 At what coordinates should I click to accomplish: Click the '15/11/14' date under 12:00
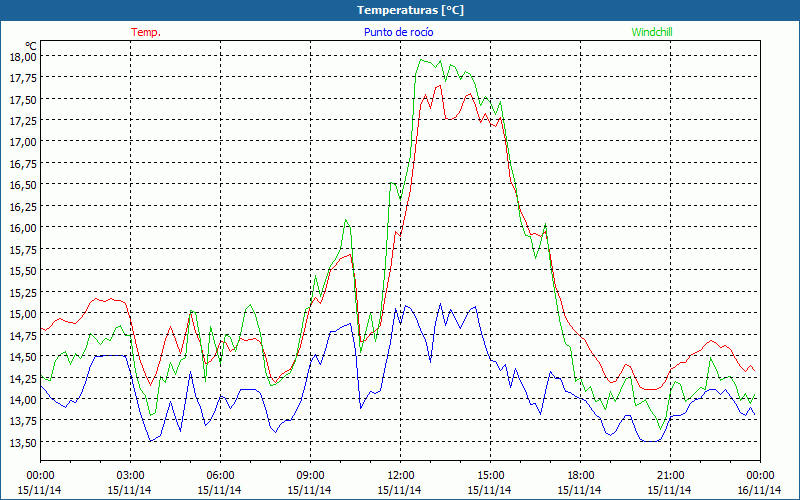click(399, 490)
